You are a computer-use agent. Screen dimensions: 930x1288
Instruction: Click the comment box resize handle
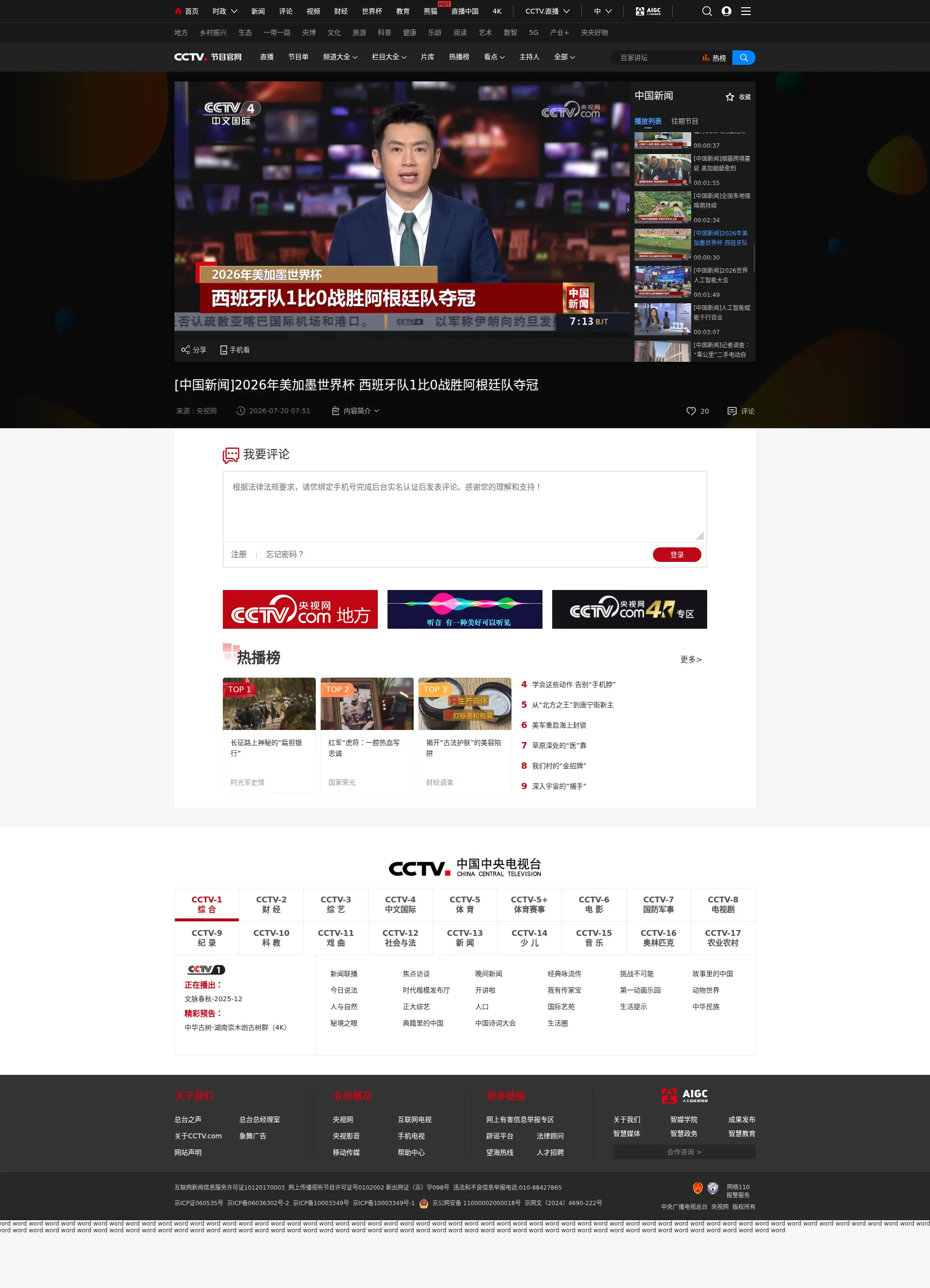click(x=699, y=536)
